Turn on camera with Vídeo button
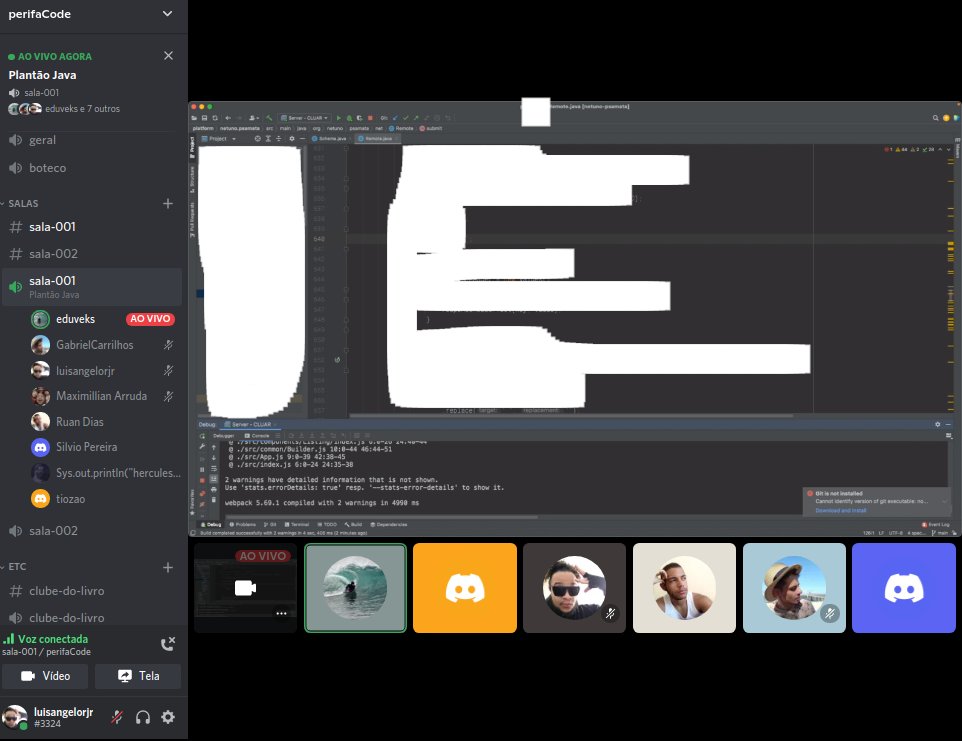962x741 pixels. [45, 676]
